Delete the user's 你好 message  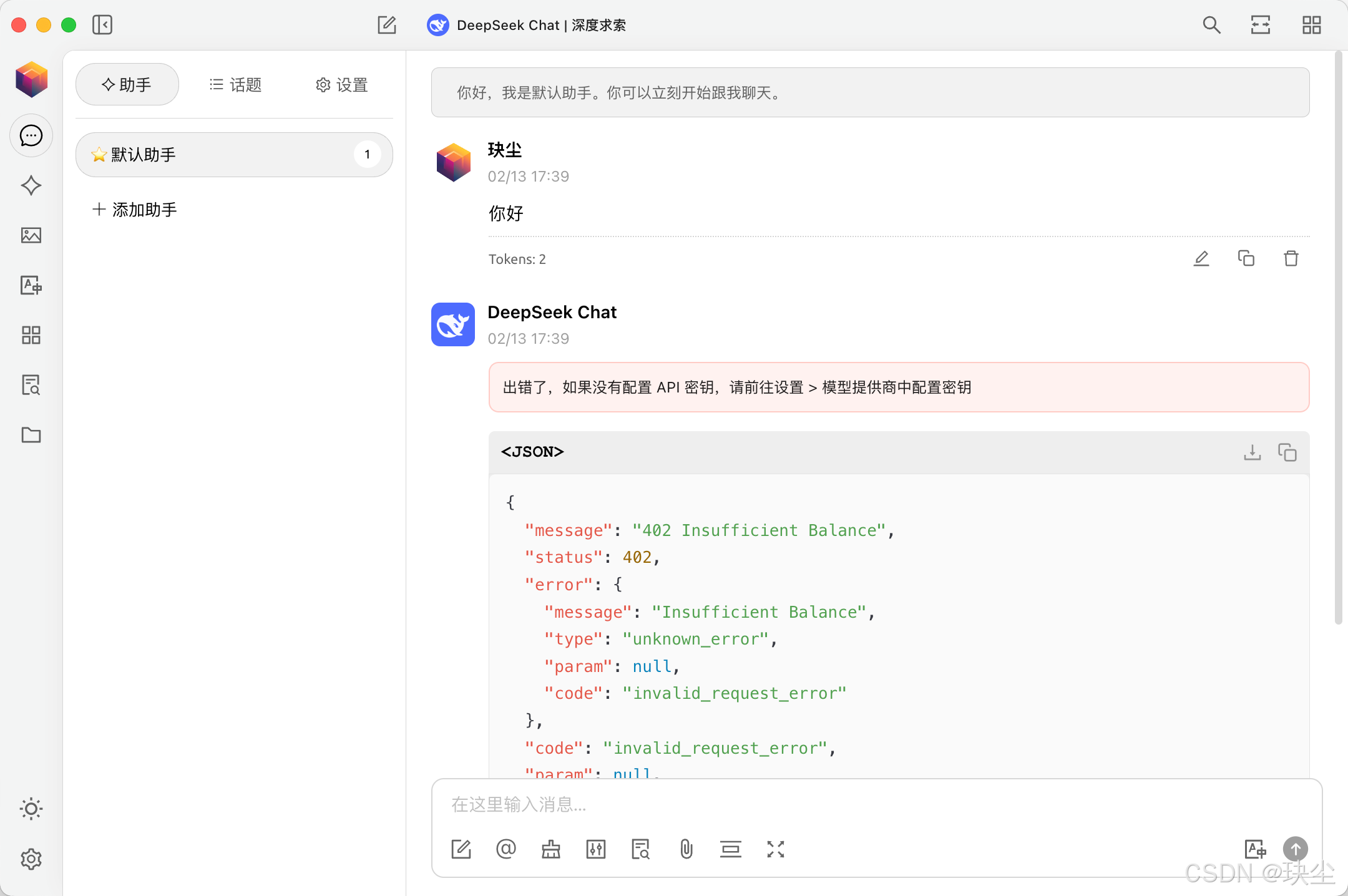click(x=1291, y=258)
